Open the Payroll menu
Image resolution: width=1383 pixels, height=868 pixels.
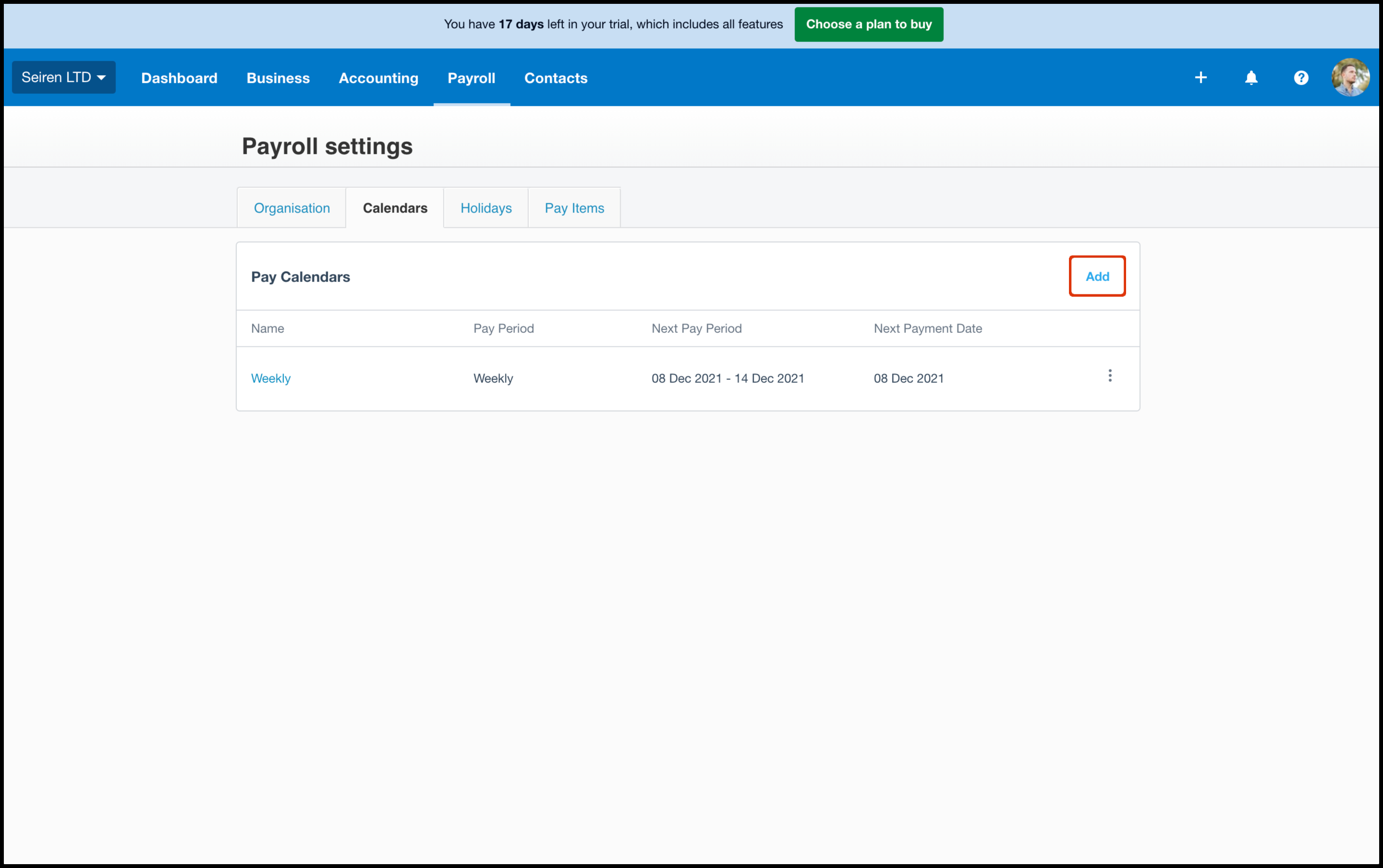[x=471, y=78]
